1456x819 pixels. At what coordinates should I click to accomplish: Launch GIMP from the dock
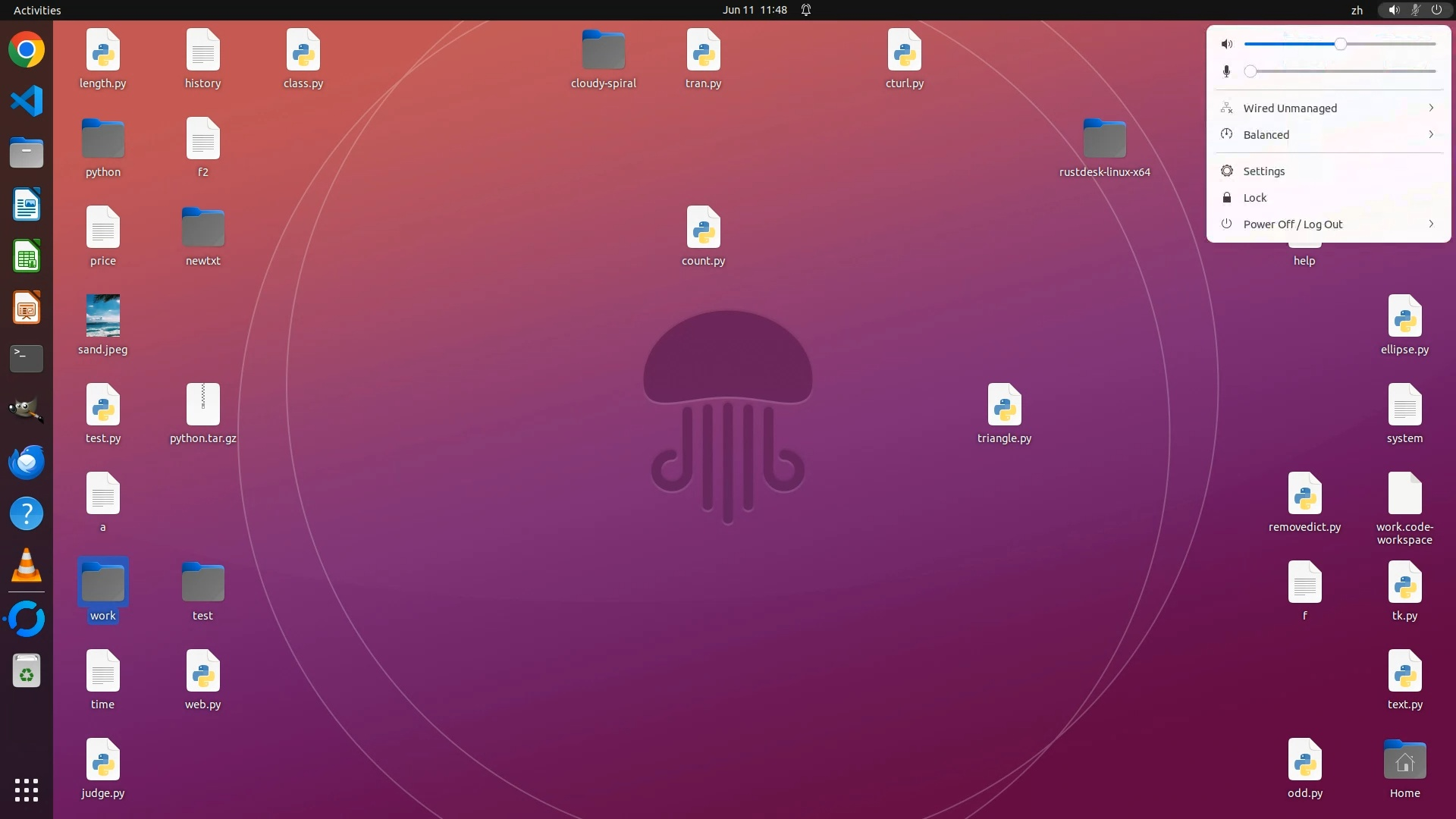[x=27, y=410]
